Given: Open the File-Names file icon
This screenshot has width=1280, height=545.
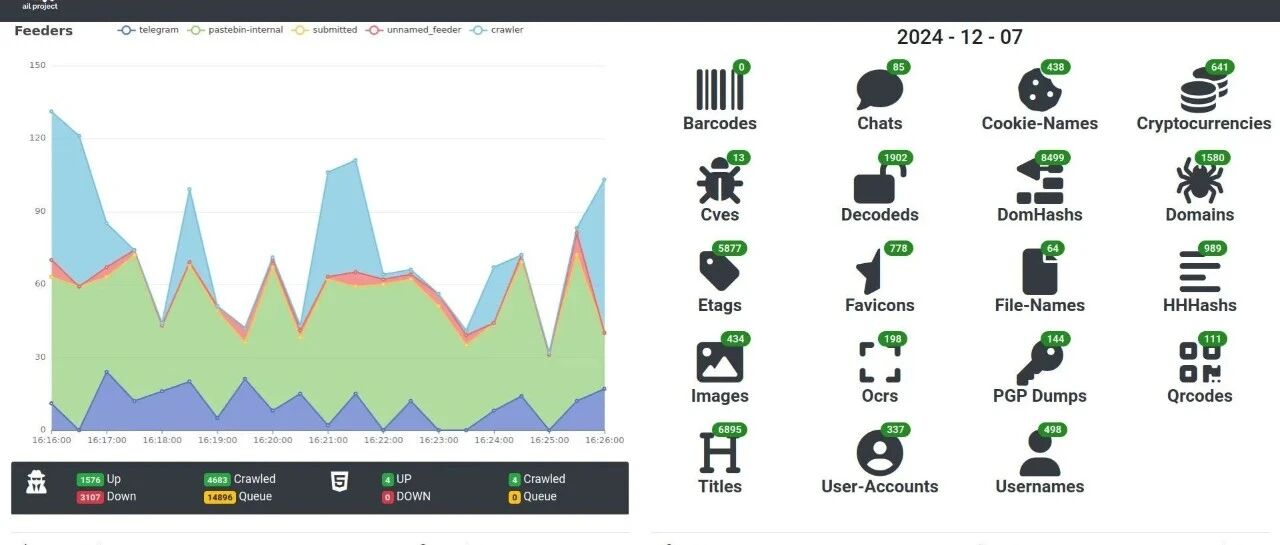Looking at the screenshot, I should point(1040,272).
